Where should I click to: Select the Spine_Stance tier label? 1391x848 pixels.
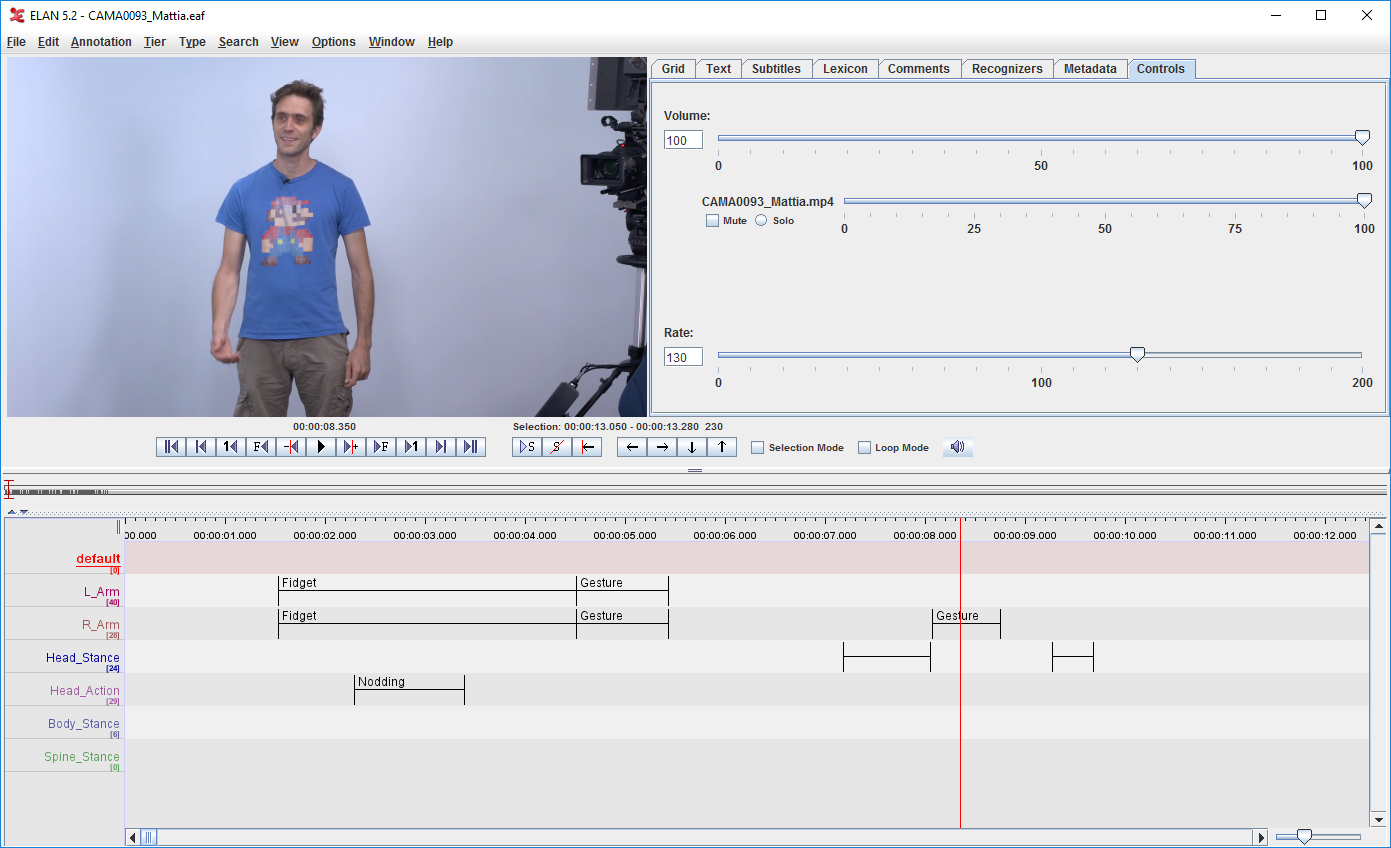82,757
